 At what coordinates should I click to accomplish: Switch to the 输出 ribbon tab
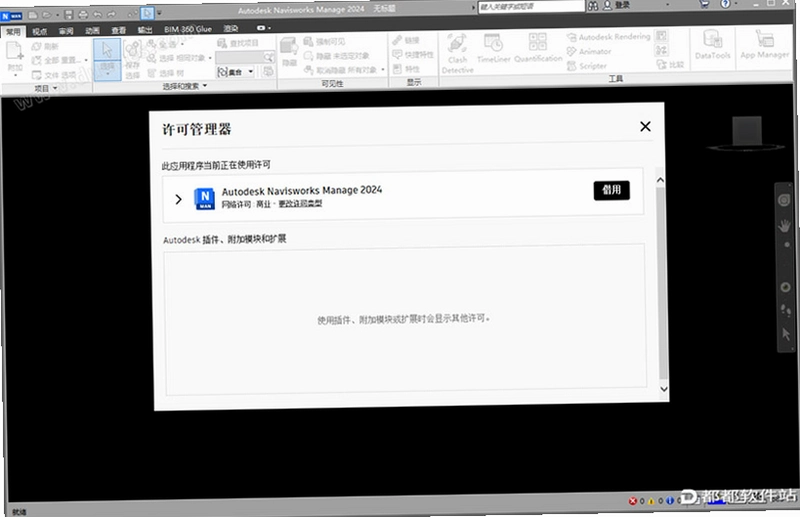[145, 30]
